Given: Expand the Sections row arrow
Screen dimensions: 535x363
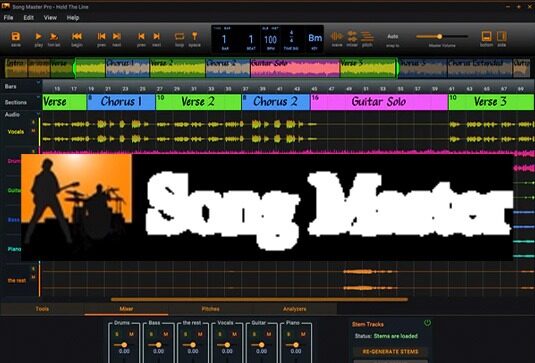Looking at the screenshot, I should (x=38, y=97).
